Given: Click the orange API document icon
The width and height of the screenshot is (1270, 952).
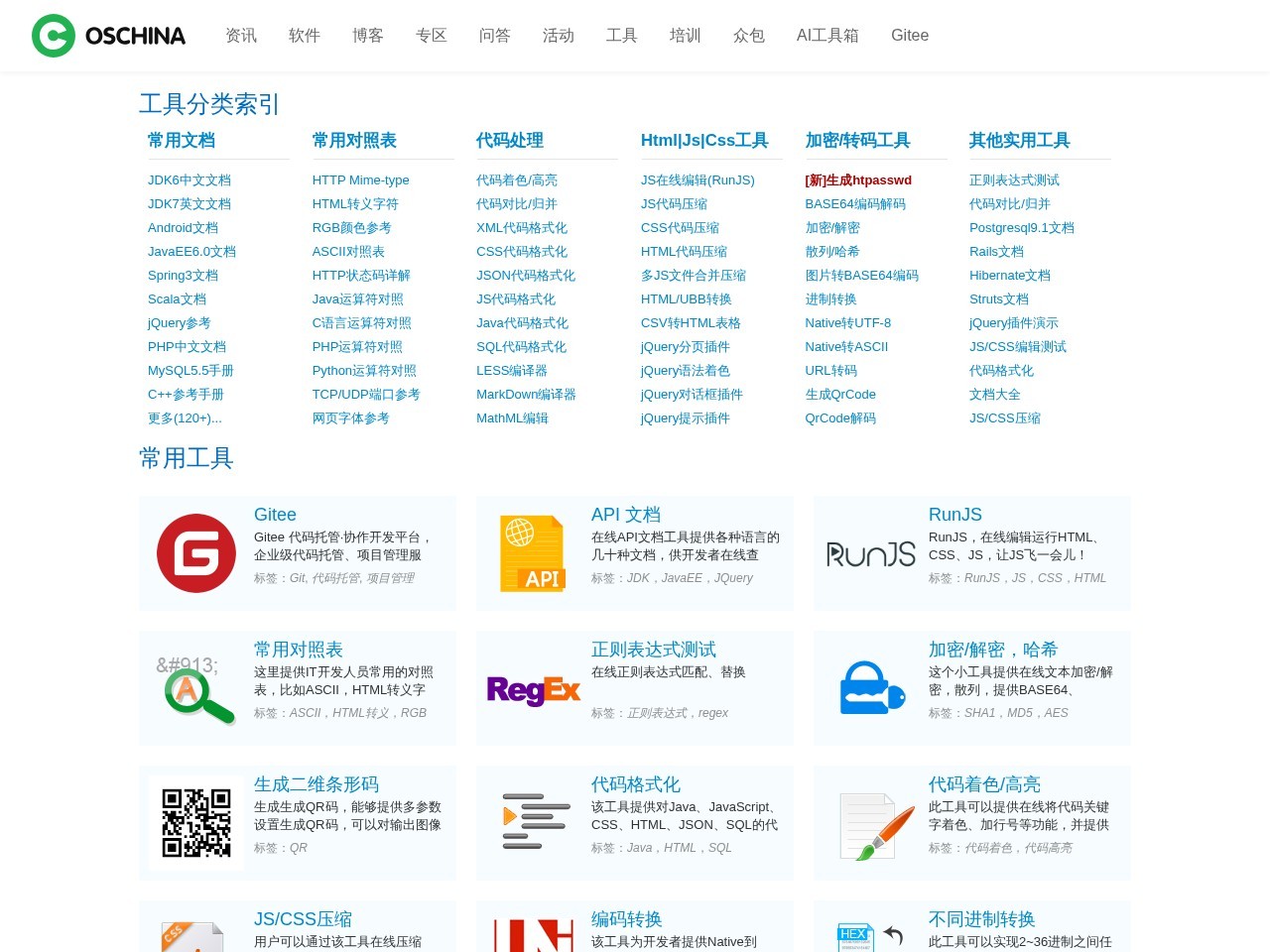Looking at the screenshot, I should pos(533,553).
